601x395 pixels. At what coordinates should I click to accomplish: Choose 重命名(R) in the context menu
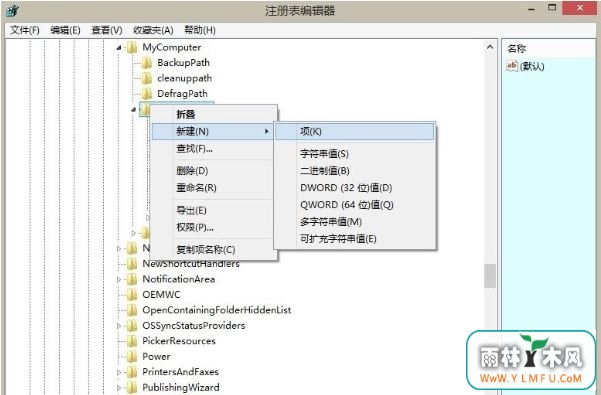tap(214, 188)
